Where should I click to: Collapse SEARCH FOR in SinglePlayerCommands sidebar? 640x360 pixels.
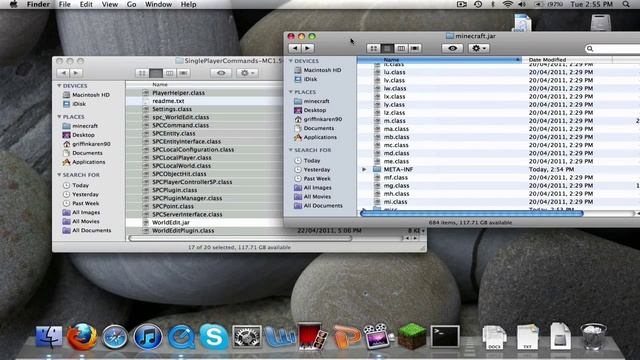(x=60, y=175)
